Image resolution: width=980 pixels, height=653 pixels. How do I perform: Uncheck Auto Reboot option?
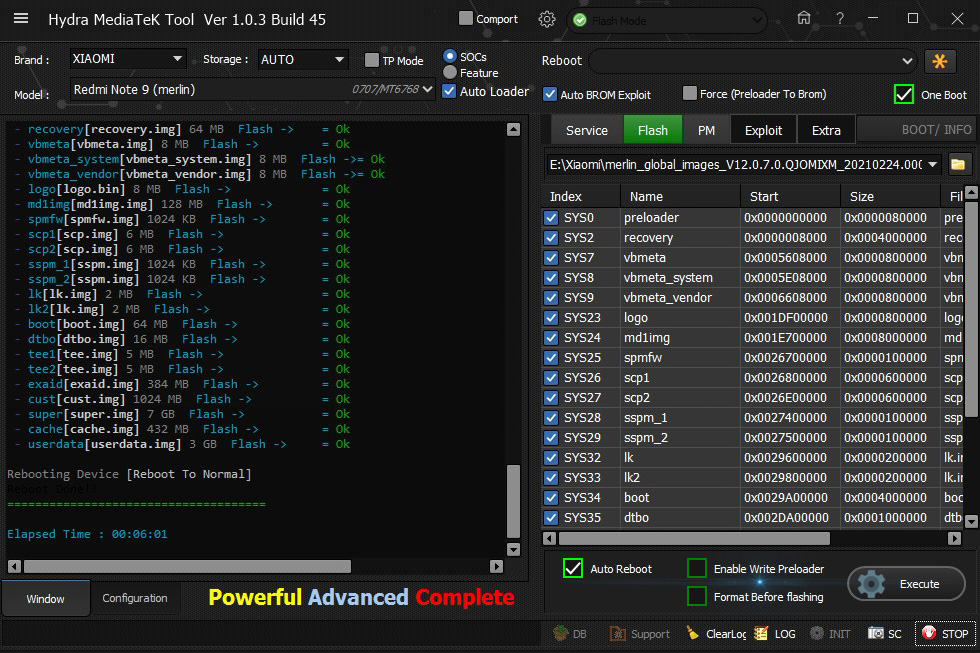pyautogui.click(x=572, y=568)
